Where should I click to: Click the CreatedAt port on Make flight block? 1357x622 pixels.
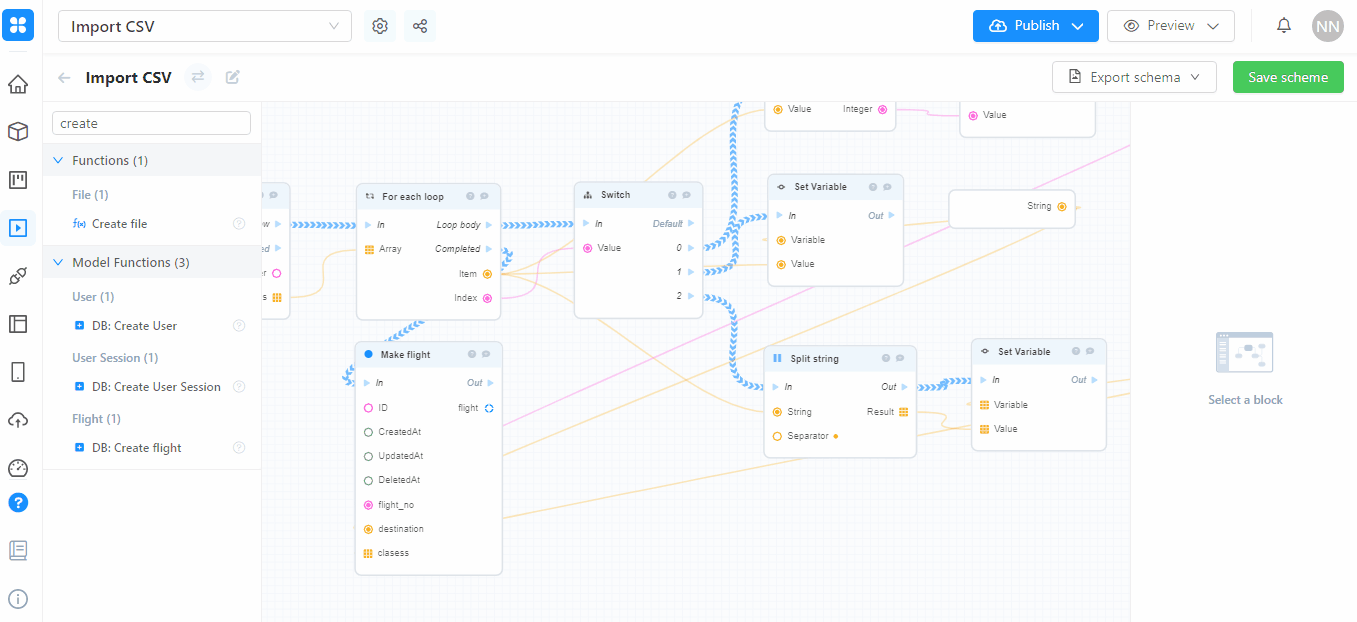[x=369, y=432]
